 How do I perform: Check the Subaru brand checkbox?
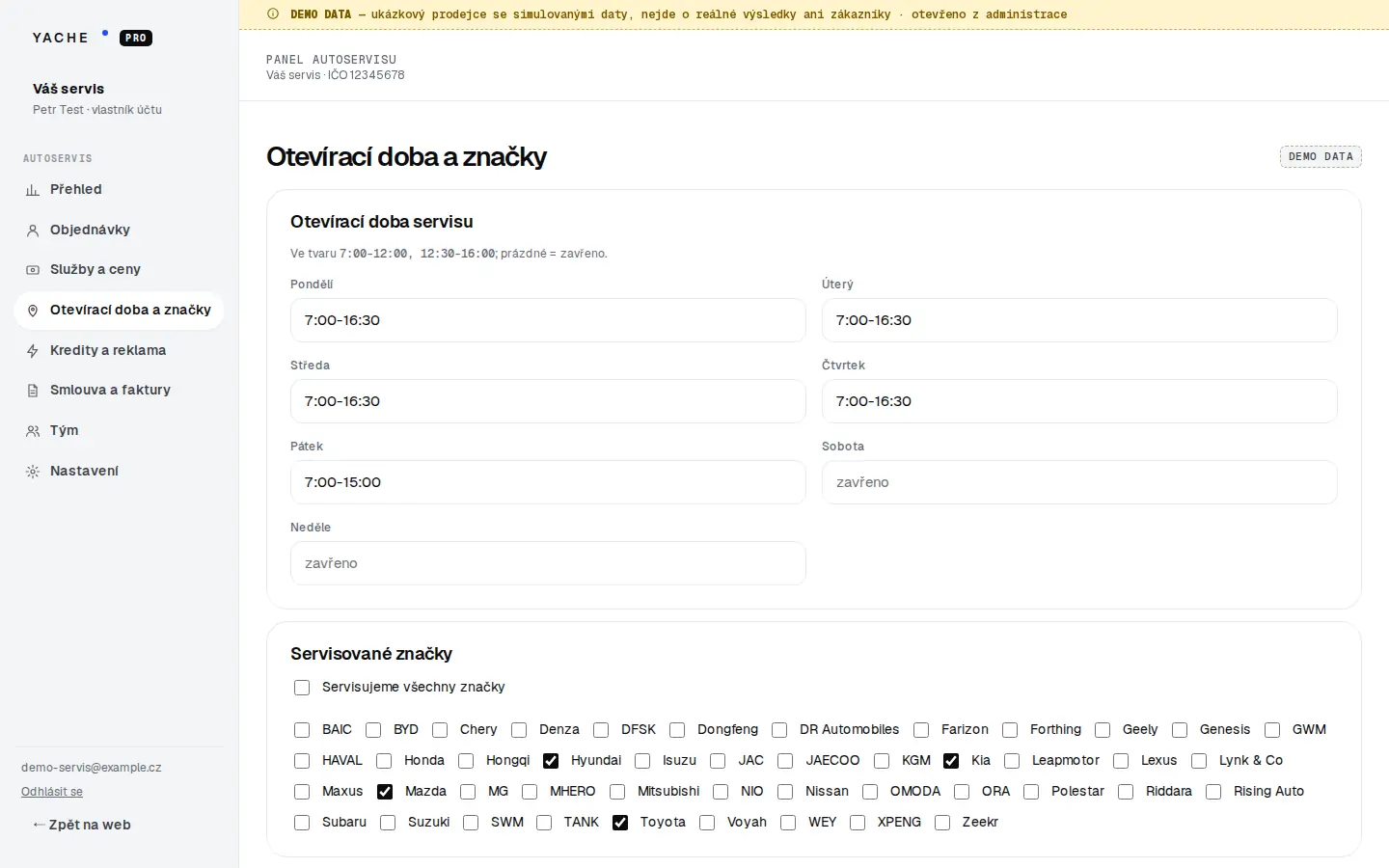302,823
